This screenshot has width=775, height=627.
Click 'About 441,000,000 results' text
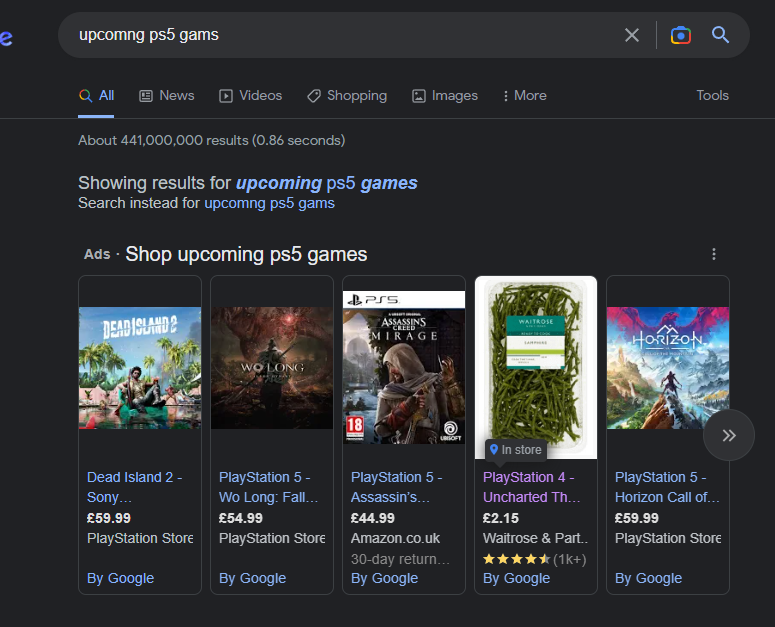coord(212,140)
